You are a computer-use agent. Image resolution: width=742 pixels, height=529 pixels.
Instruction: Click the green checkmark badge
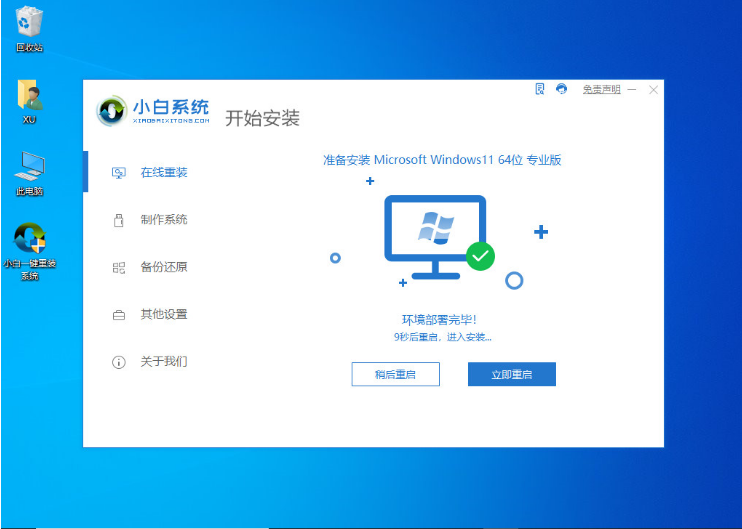480,256
